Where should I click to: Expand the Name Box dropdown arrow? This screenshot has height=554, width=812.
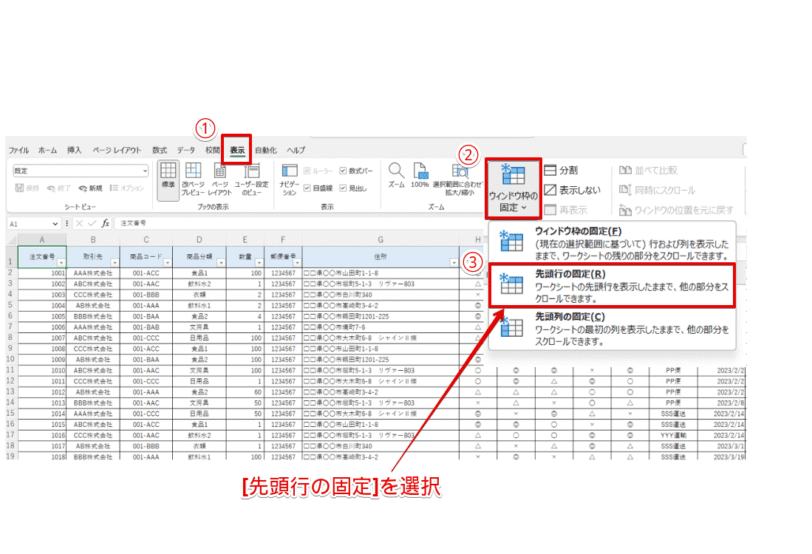tap(55, 224)
